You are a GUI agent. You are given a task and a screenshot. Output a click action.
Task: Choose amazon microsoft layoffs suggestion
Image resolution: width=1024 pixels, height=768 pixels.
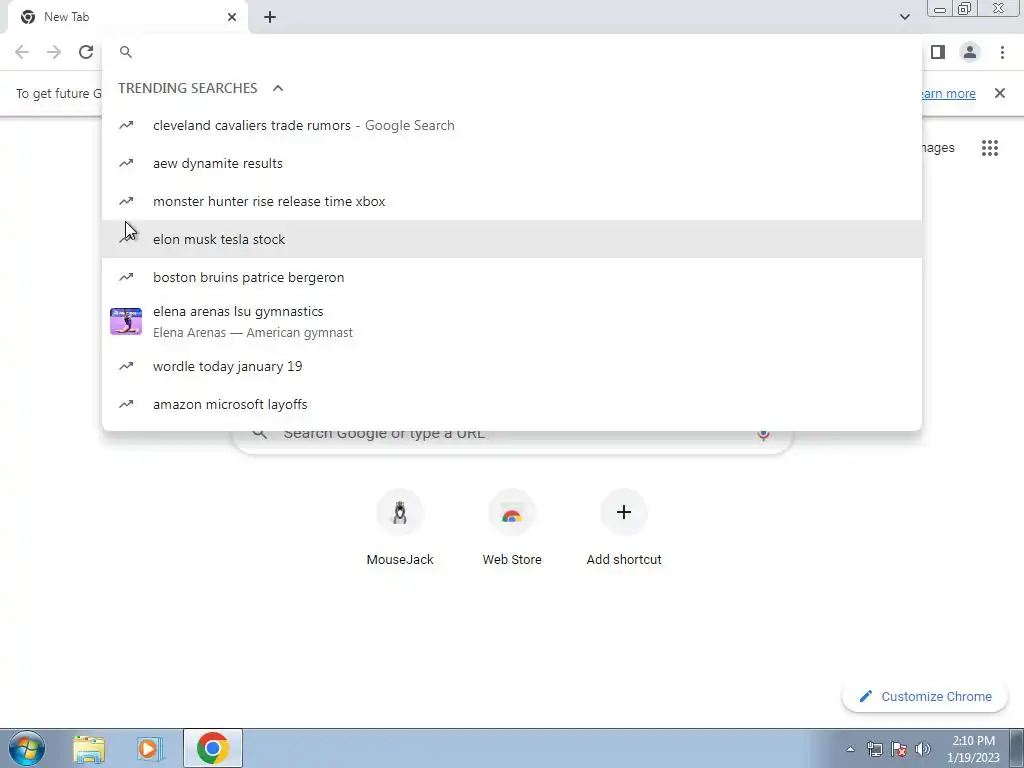coord(512,404)
